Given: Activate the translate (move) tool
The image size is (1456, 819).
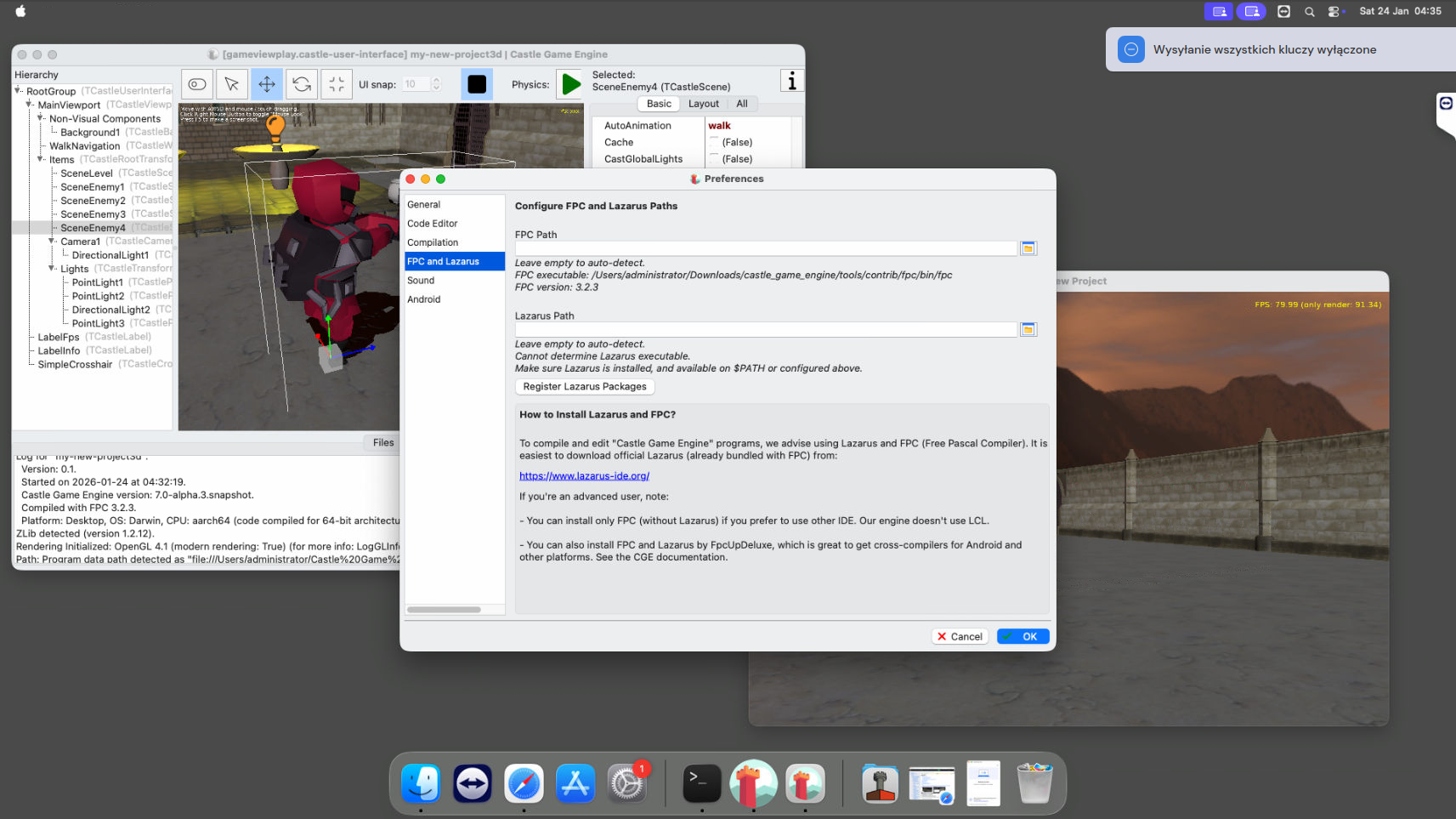Looking at the screenshot, I should coord(267,84).
